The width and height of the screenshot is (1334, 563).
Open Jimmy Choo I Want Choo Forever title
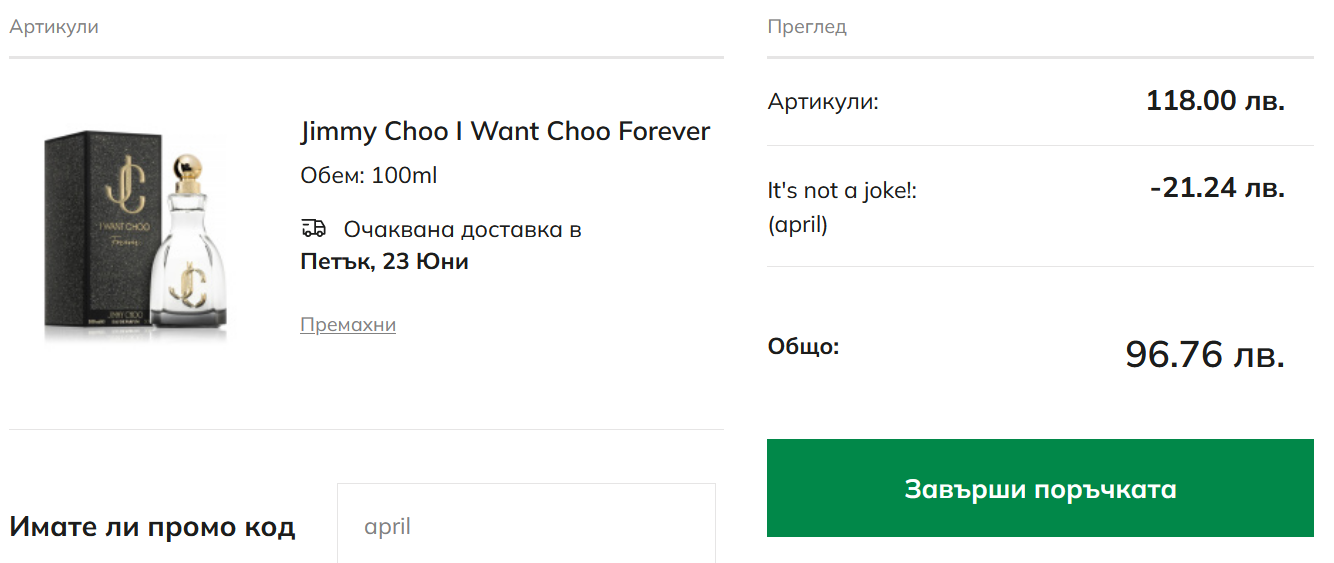click(505, 131)
